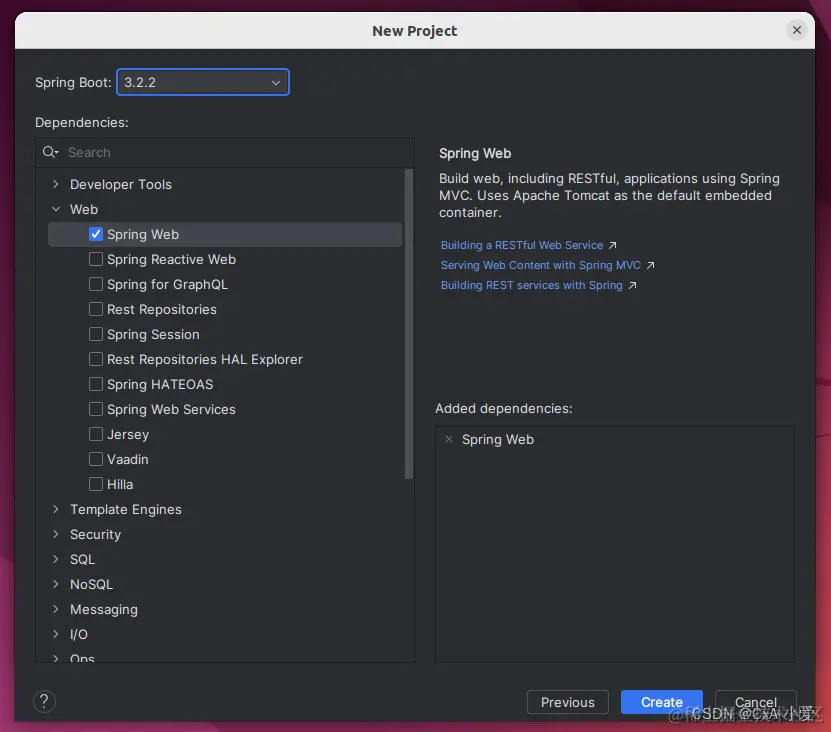
Task: Expand the Security category
Action: pos(56,534)
